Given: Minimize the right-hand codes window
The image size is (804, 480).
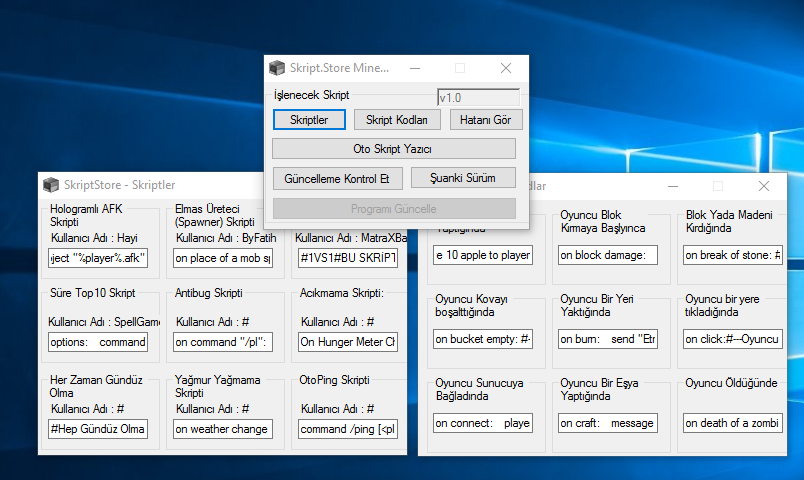Looking at the screenshot, I should 673,186.
